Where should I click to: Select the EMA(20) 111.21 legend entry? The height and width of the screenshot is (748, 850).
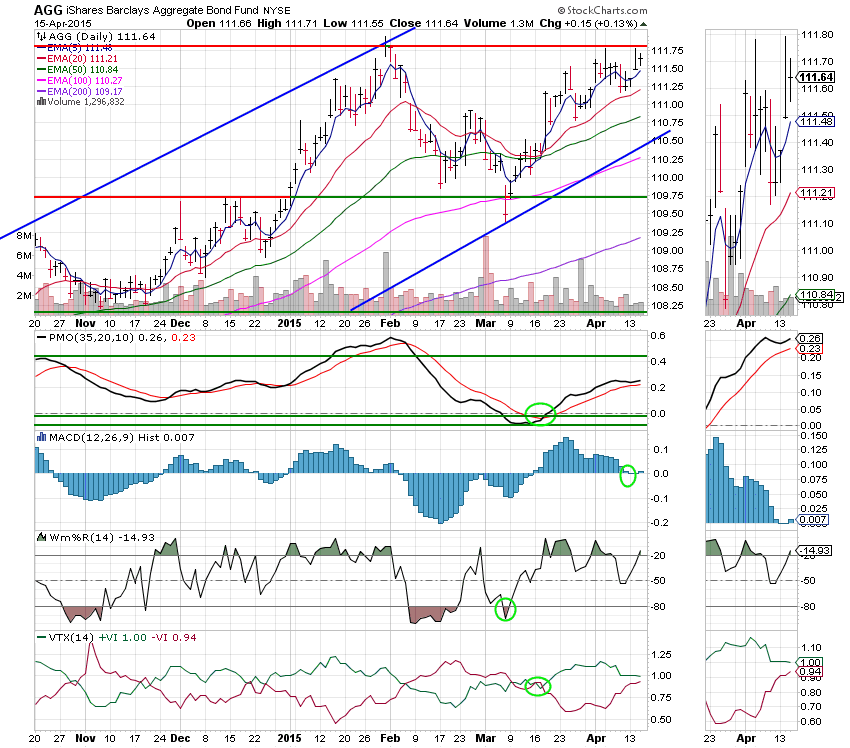click(x=78, y=59)
